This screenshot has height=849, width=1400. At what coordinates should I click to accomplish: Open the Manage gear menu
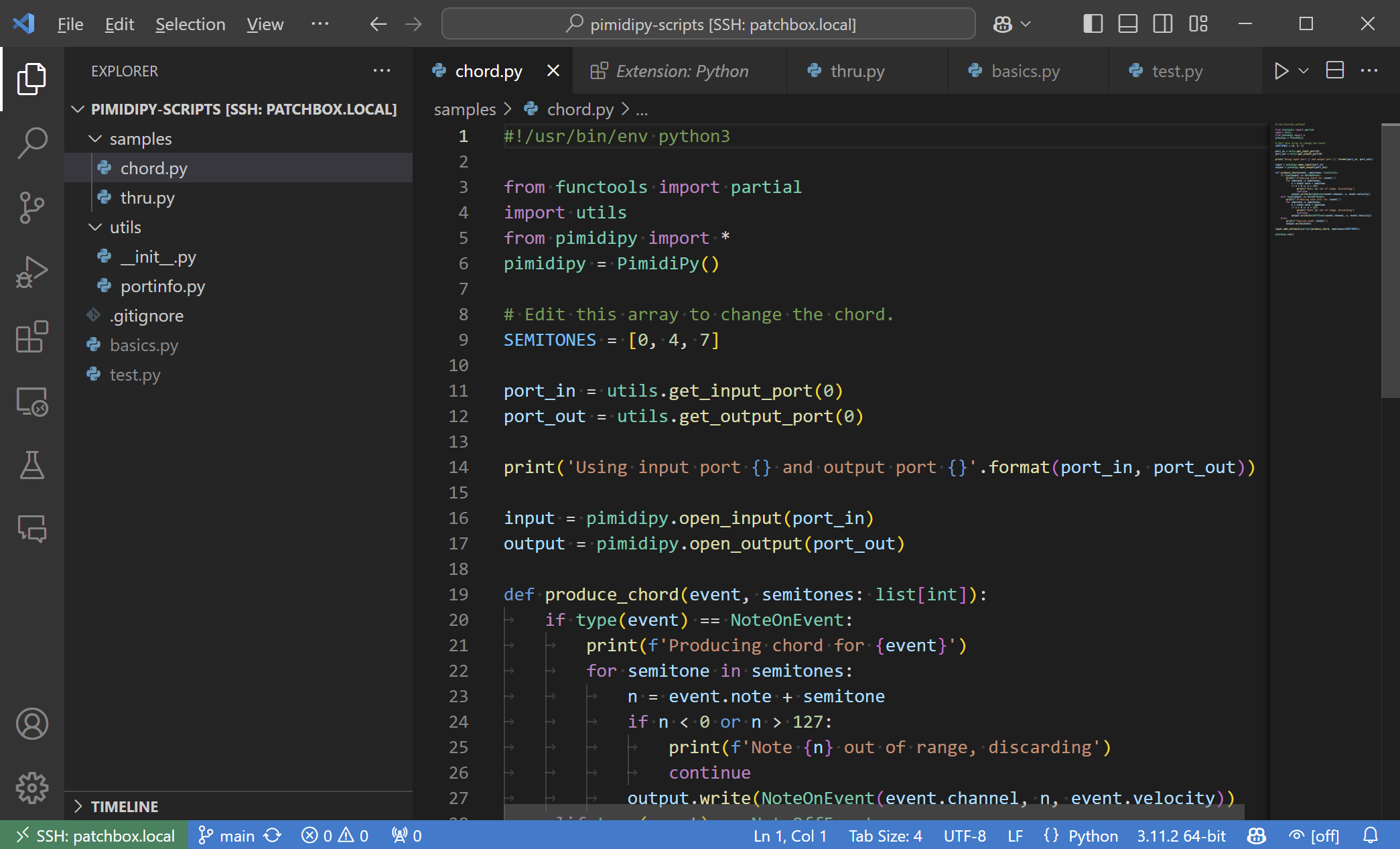pyautogui.click(x=31, y=787)
